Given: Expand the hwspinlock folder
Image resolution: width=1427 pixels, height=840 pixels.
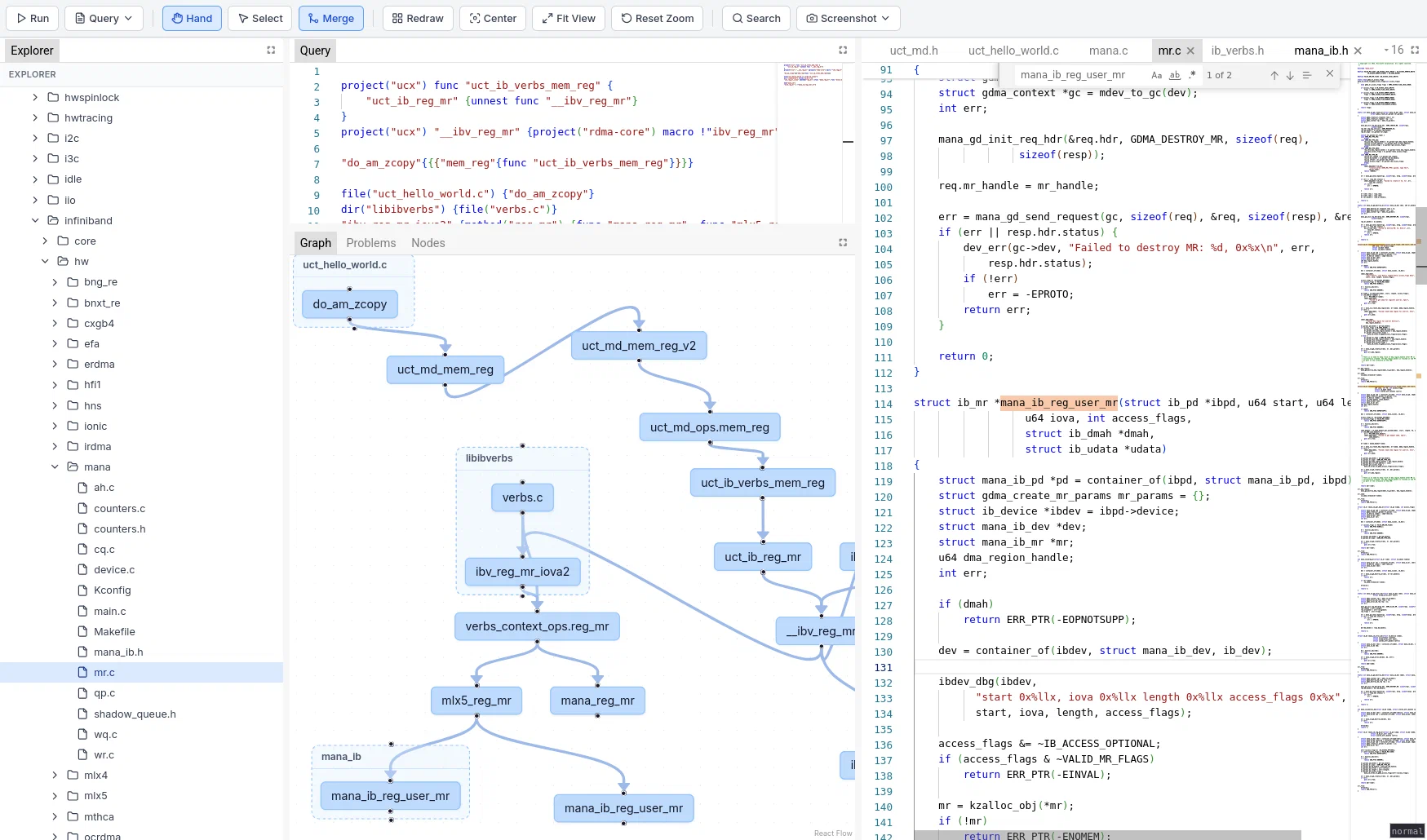Looking at the screenshot, I should [35, 97].
